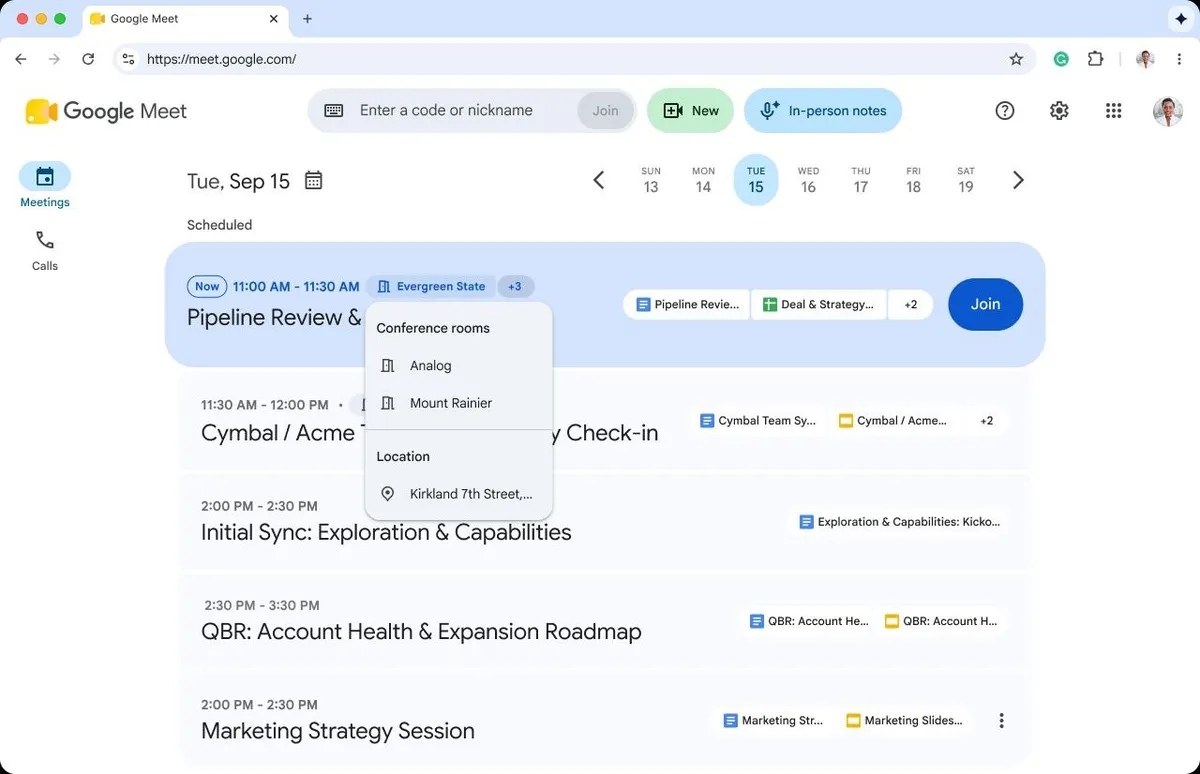This screenshot has width=1200, height=774.
Task: Select Sunday 13 in the week strip
Action: [651, 180]
